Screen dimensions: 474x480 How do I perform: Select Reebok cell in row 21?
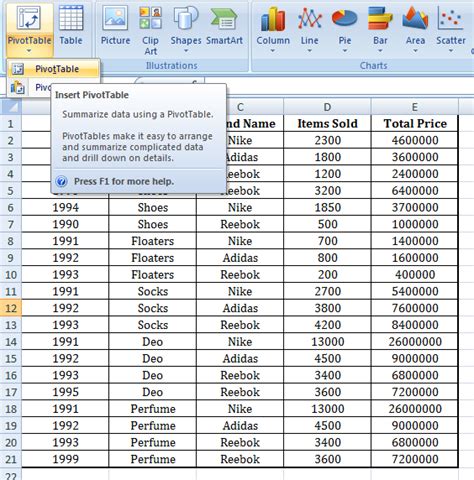click(240, 459)
